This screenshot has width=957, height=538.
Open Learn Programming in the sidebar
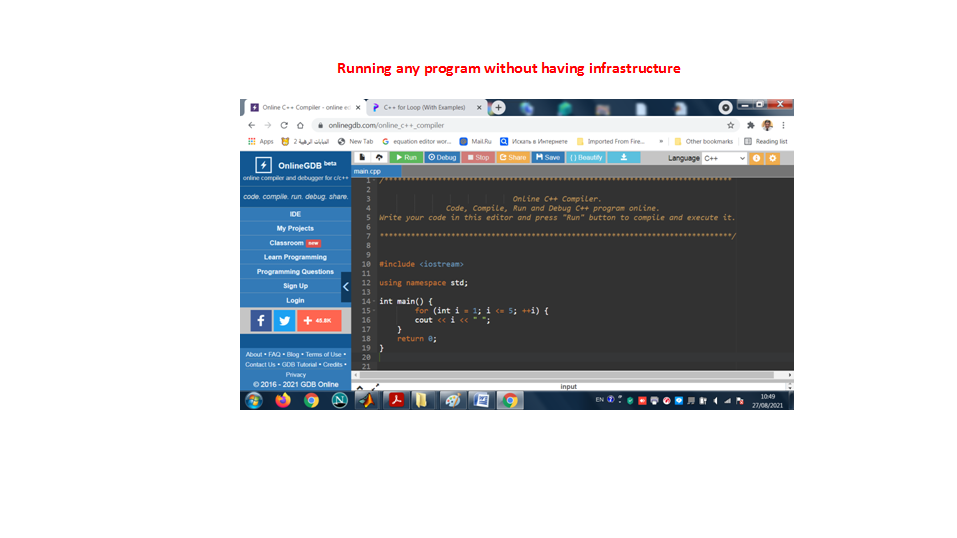pos(295,257)
